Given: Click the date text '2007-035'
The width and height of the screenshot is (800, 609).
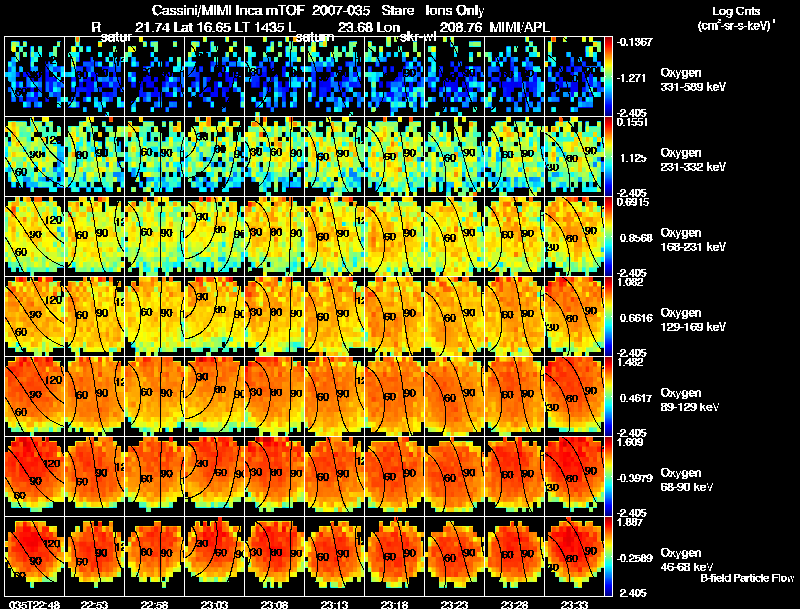Looking at the screenshot, I should click(341, 10).
